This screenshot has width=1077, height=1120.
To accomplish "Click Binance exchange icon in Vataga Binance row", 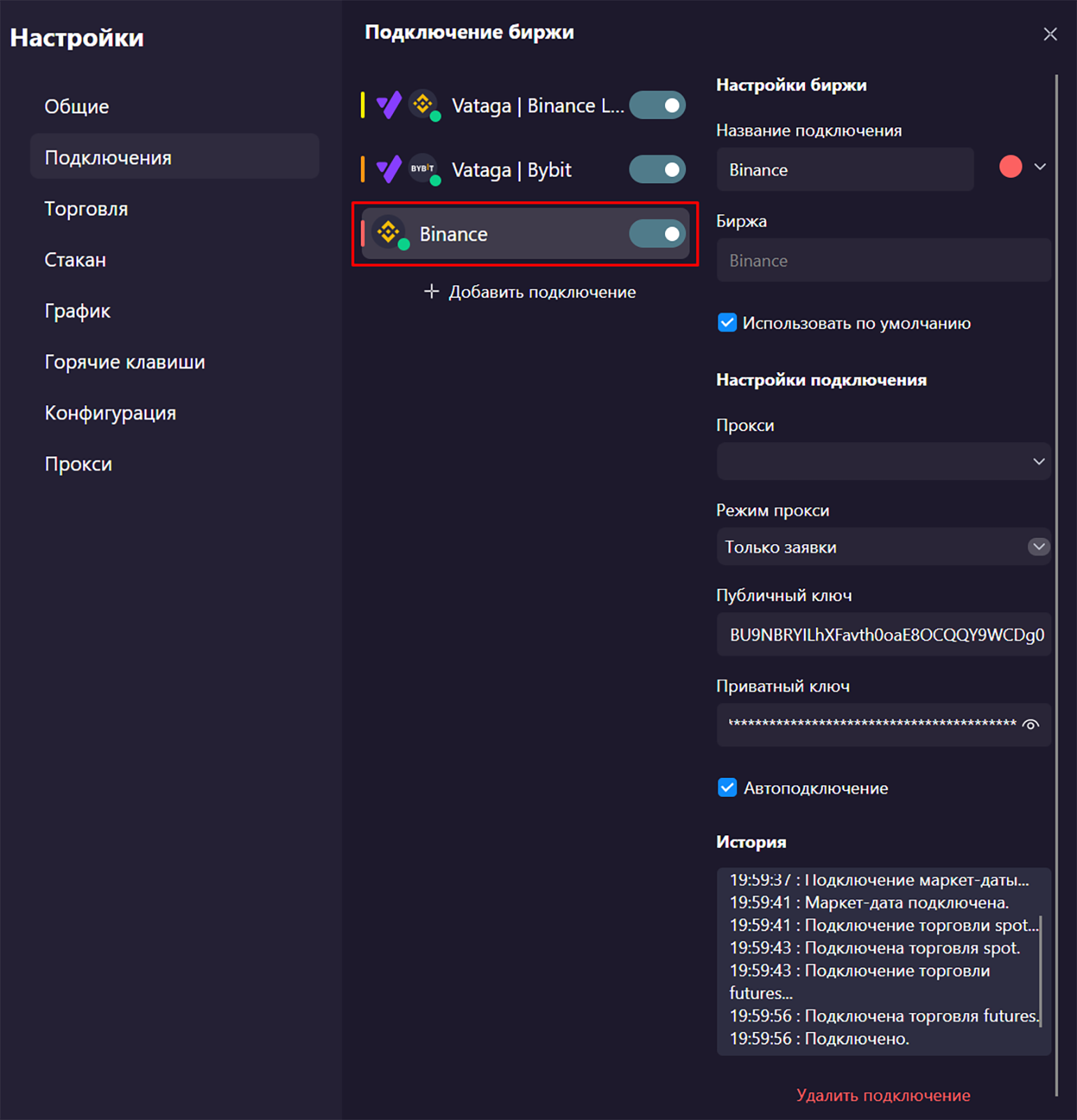I will click(422, 105).
